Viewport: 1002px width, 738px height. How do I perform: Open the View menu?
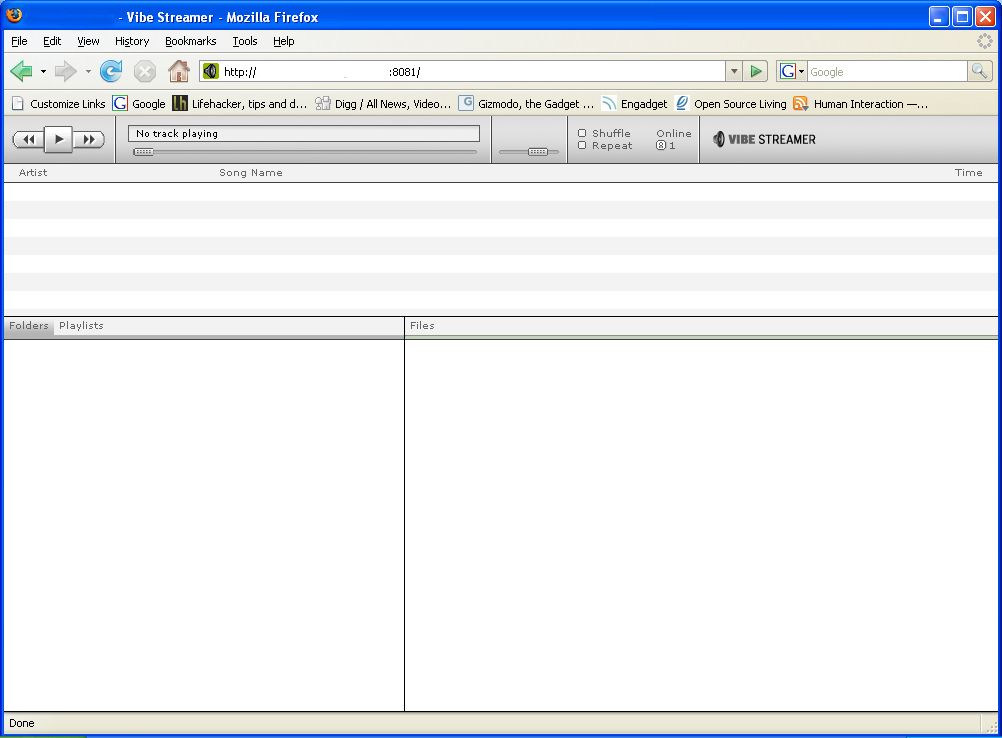tap(88, 41)
